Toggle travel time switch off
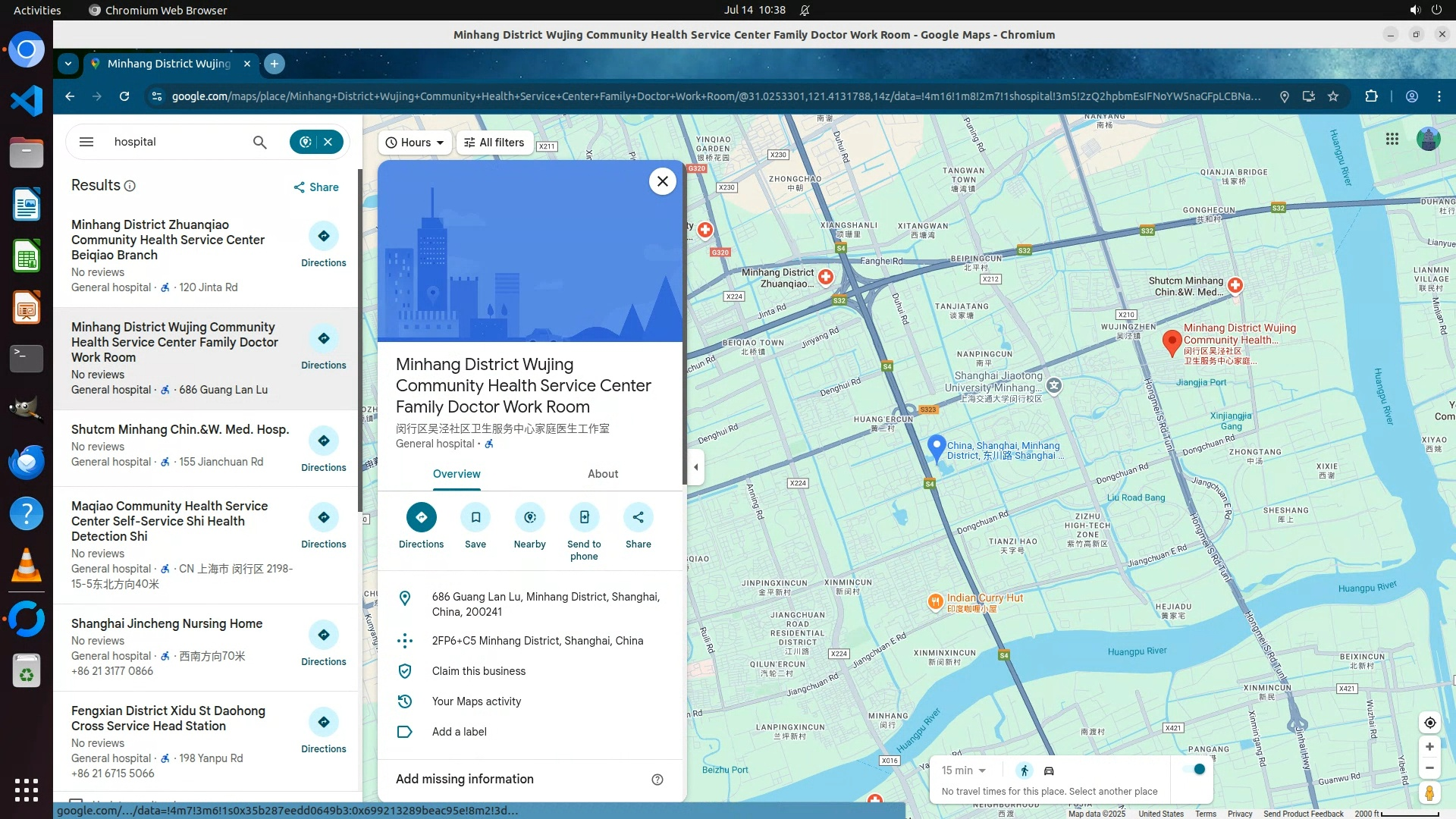 1194,769
